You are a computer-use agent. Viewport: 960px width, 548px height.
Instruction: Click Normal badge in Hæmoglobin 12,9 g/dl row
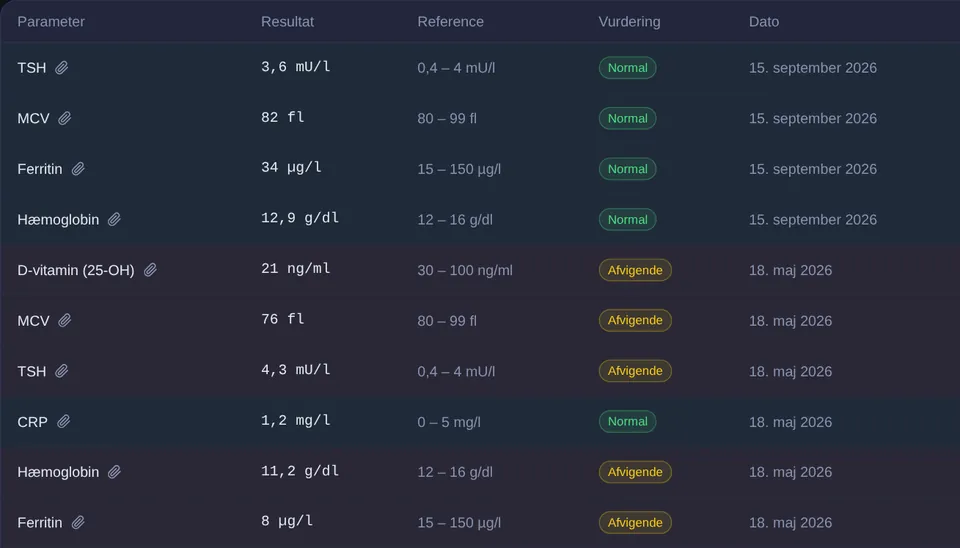click(628, 219)
